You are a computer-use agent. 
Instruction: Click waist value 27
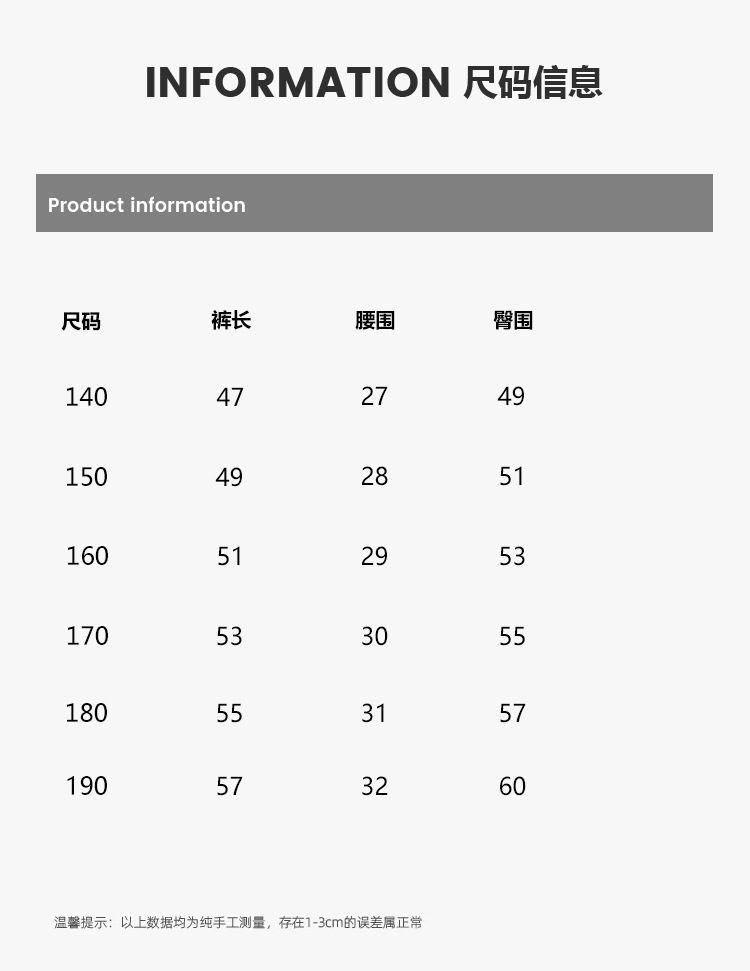[374, 397]
